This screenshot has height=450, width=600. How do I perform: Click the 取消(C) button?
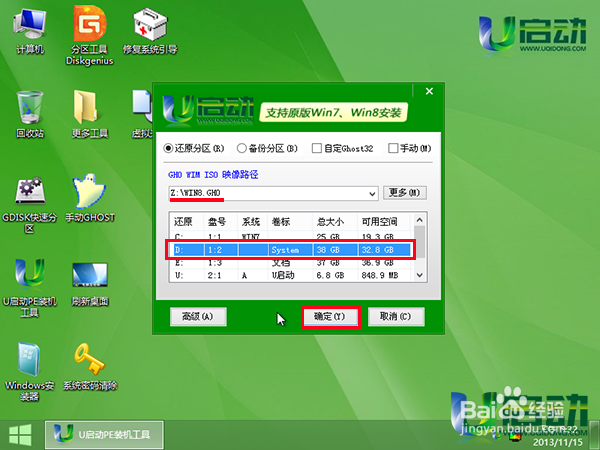tap(396, 316)
